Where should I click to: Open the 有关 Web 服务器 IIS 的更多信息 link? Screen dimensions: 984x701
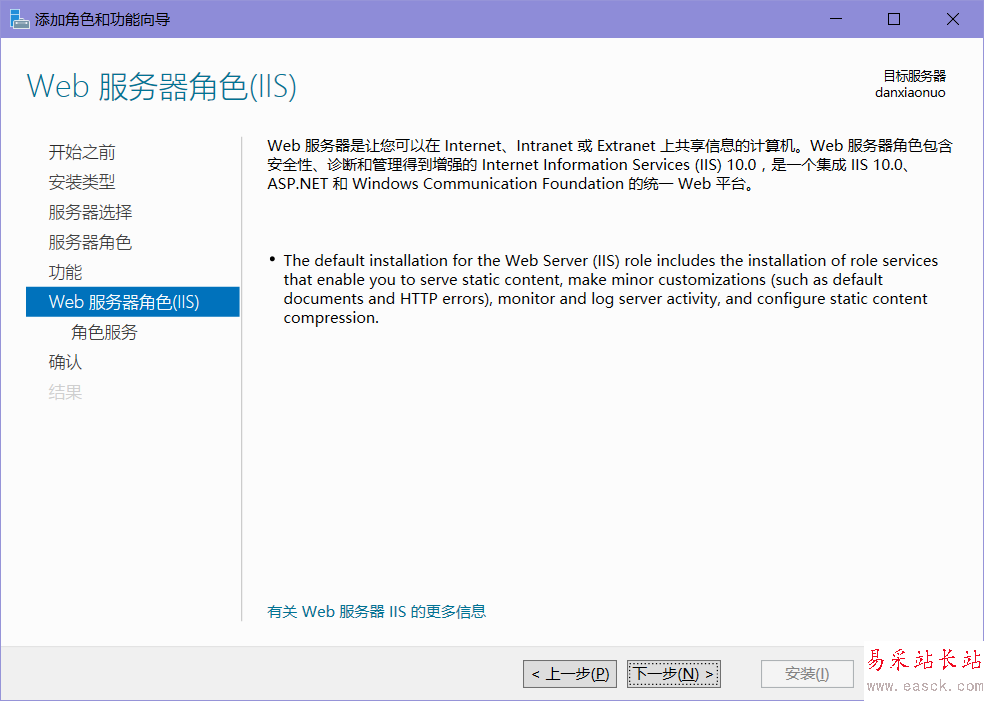coord(377,611)
